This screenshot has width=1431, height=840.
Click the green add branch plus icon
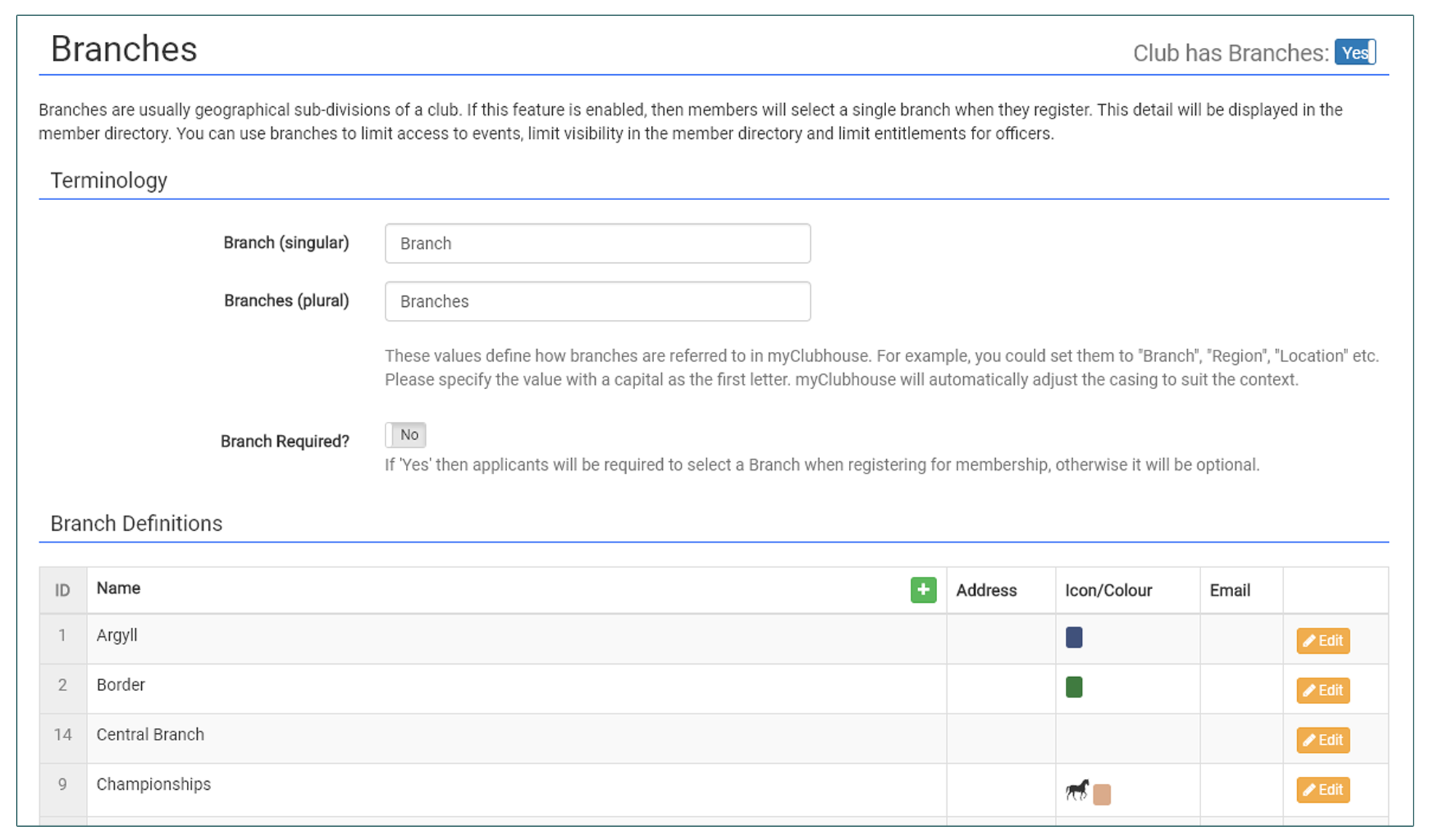point(923,590)
